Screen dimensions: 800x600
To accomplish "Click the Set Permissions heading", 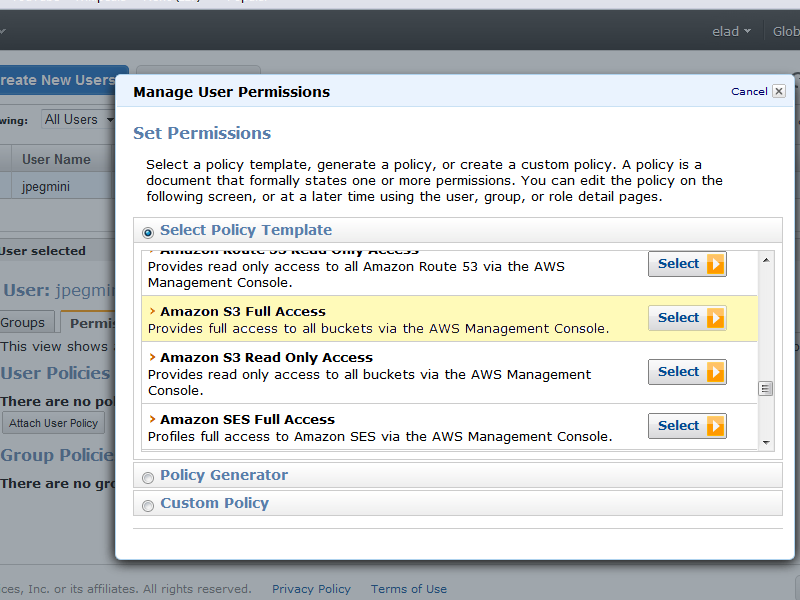I will pyautogui.click(x=202, y=133).
